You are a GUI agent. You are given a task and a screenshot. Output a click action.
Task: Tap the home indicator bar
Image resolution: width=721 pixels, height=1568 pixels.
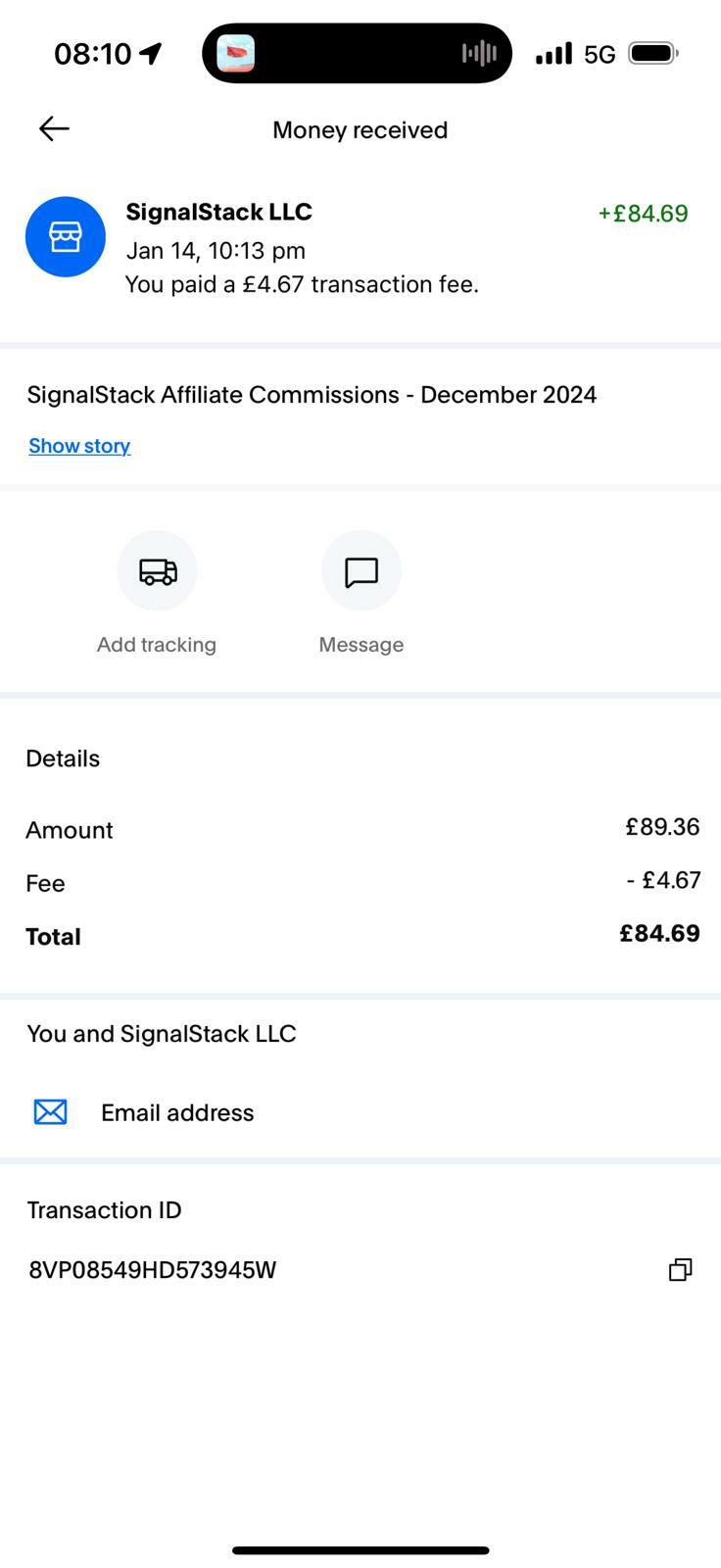360,1550
